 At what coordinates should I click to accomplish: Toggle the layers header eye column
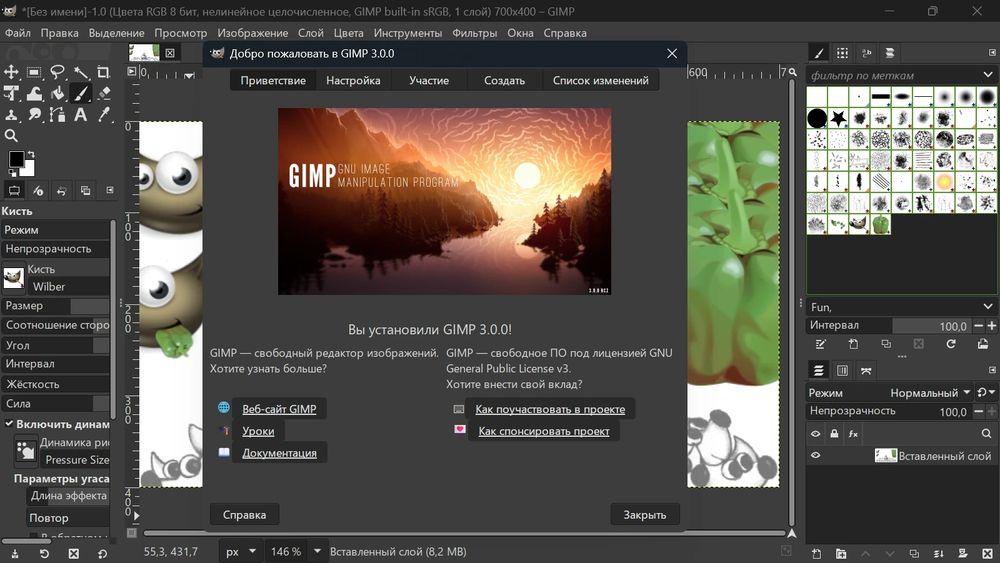tap(815, 434)
